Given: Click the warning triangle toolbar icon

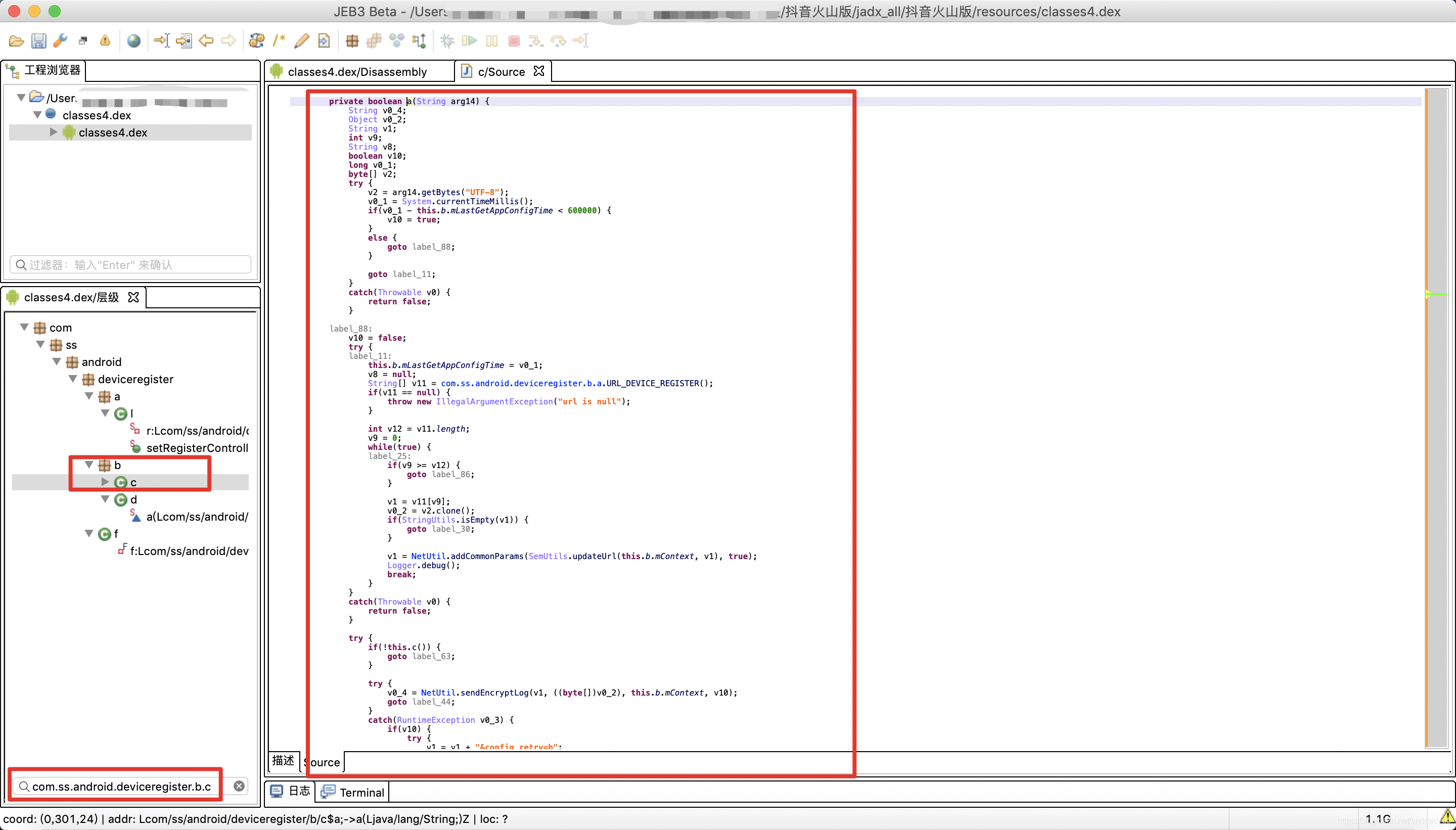Looking at the screenshot, I should click(x=105, y=41).
